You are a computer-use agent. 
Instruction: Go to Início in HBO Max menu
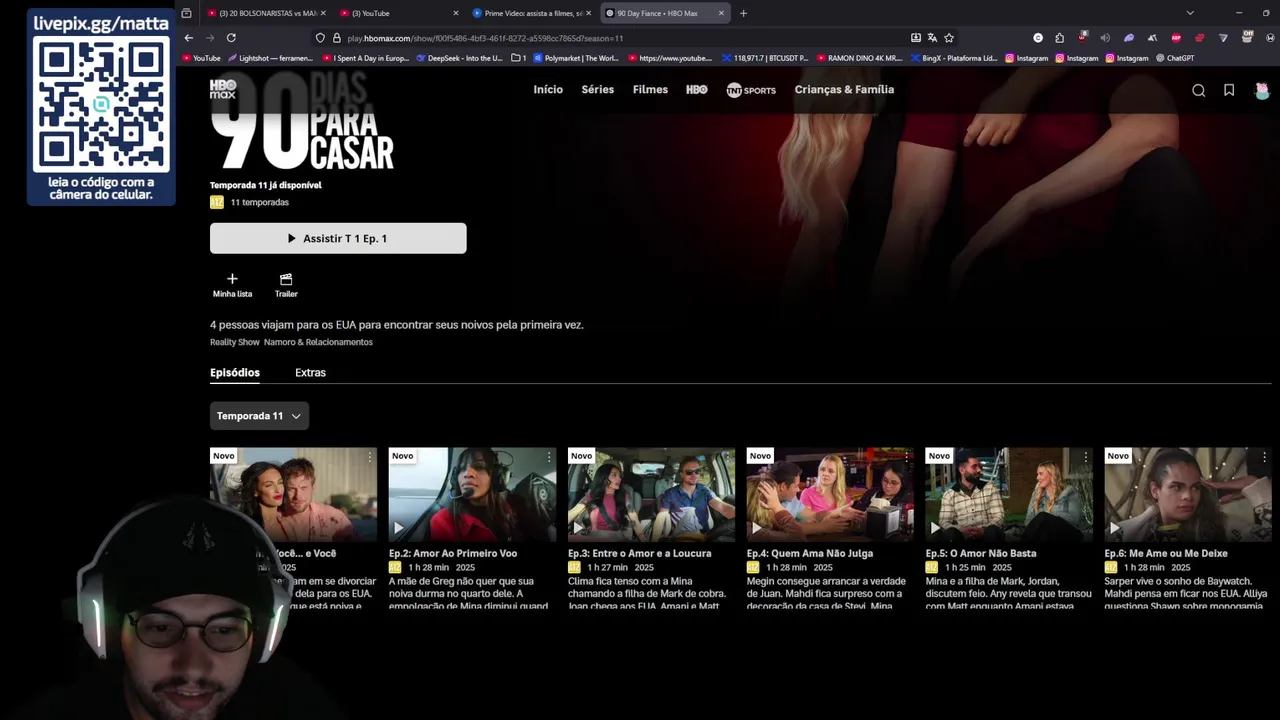548,90
